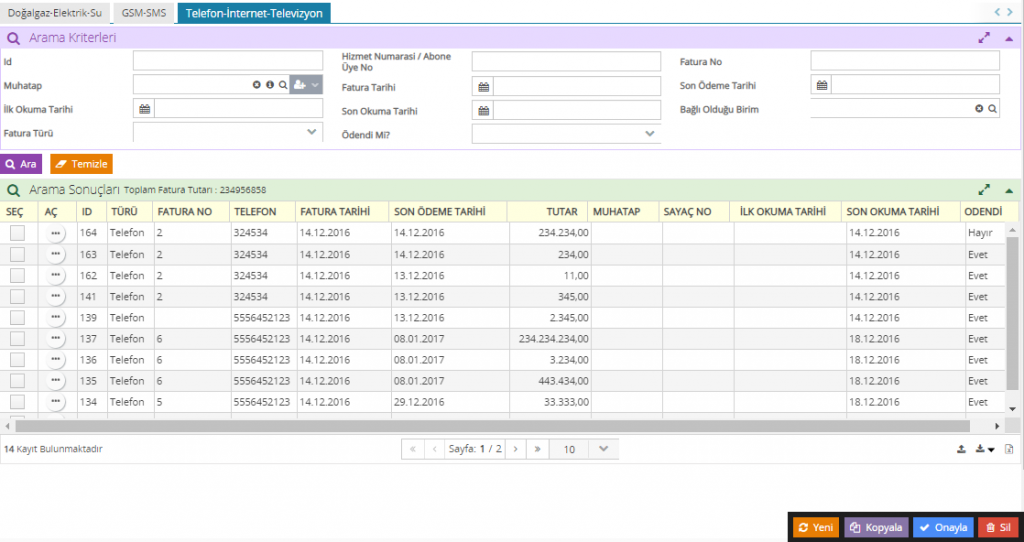Clear Bağlı Olduğu Birim field

979,109
